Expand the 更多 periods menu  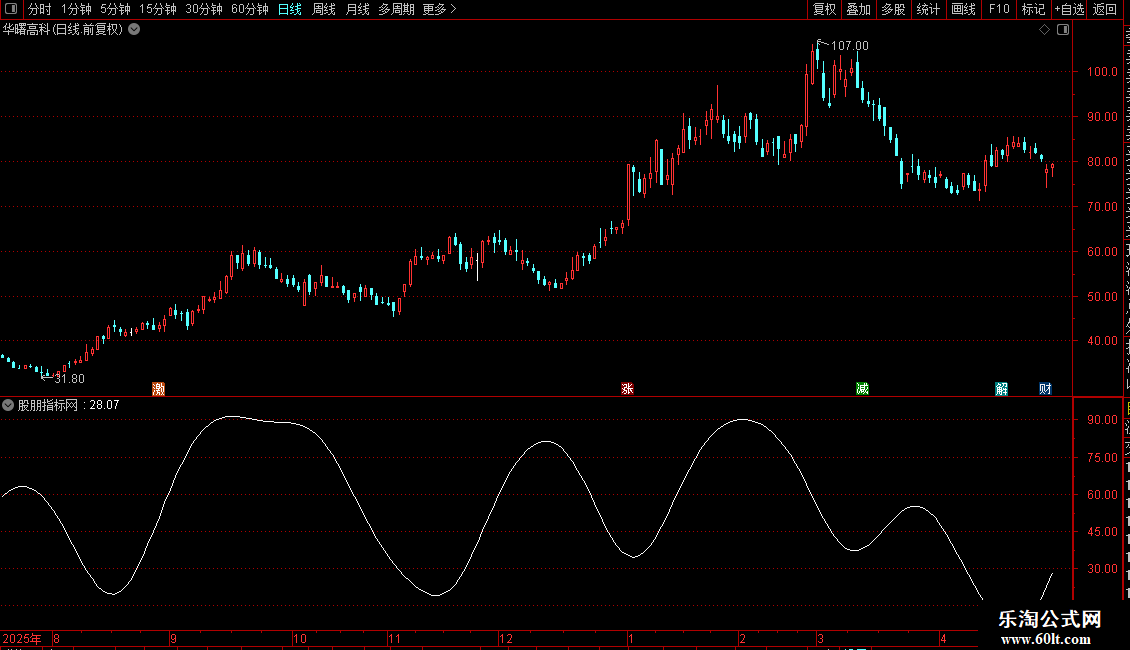[439, 9]
